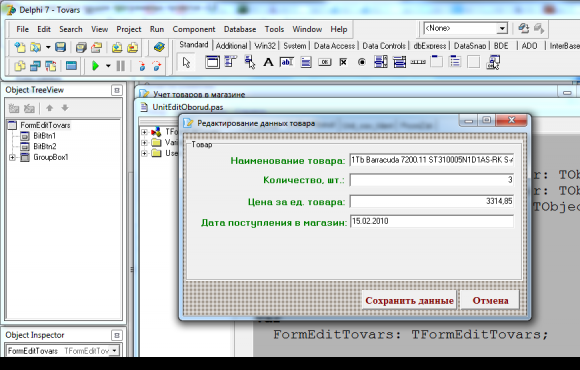Select the CheckBox component in palette
The image size is (580, 370).
pyautogui.click(x=343, y=62)
